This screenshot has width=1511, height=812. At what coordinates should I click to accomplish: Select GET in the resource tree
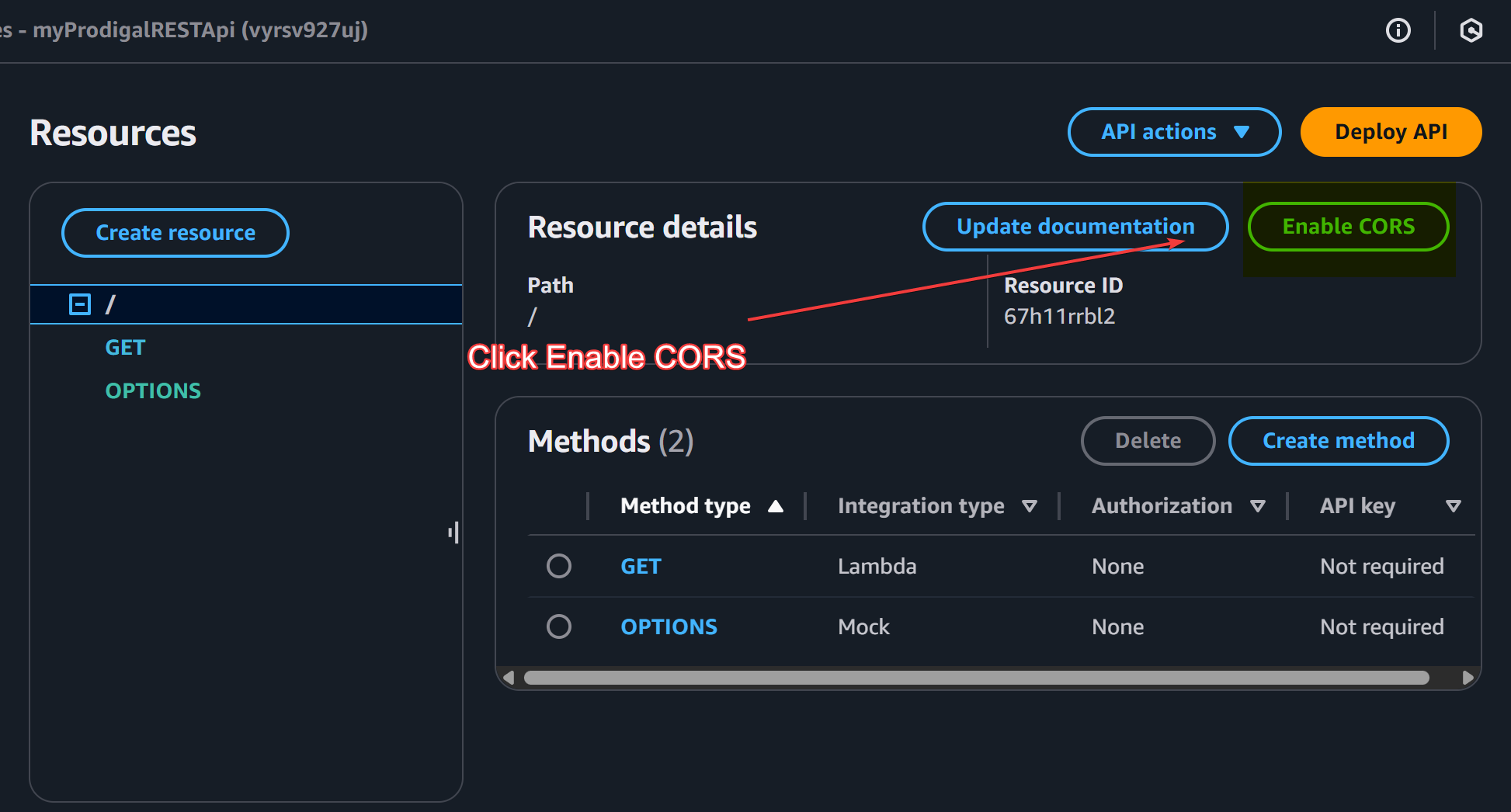(x=125, y=348)
